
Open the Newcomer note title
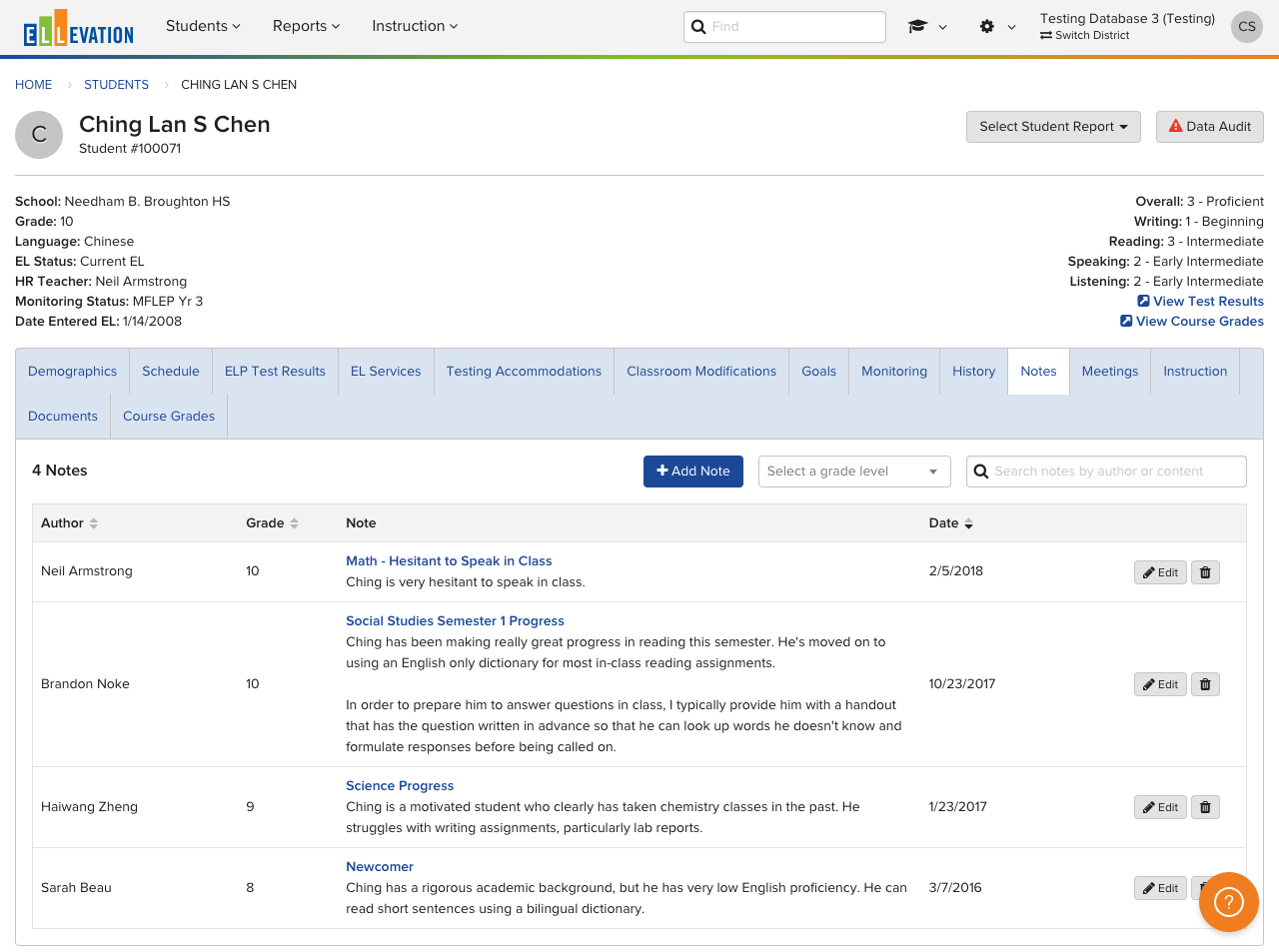(380, 867)
